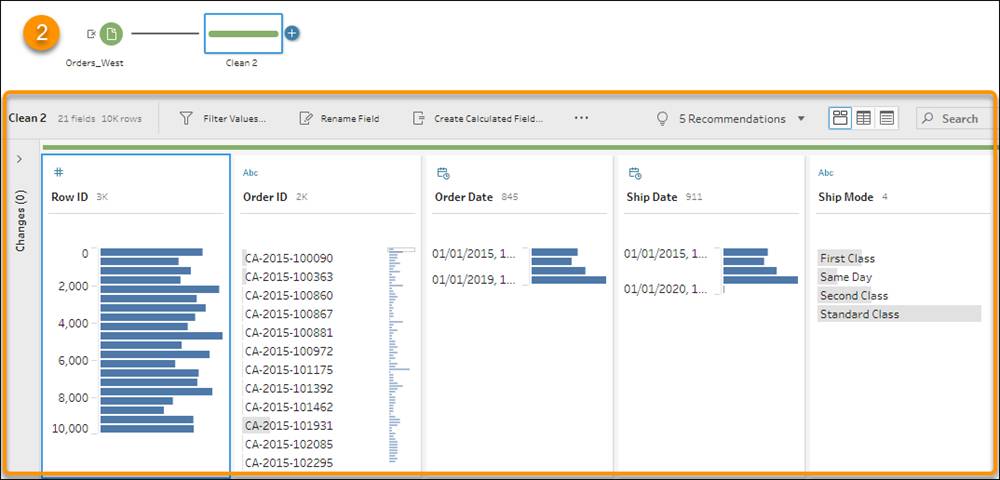Click Ship Date histogram bottom long bar

click(x=760, y=280)
